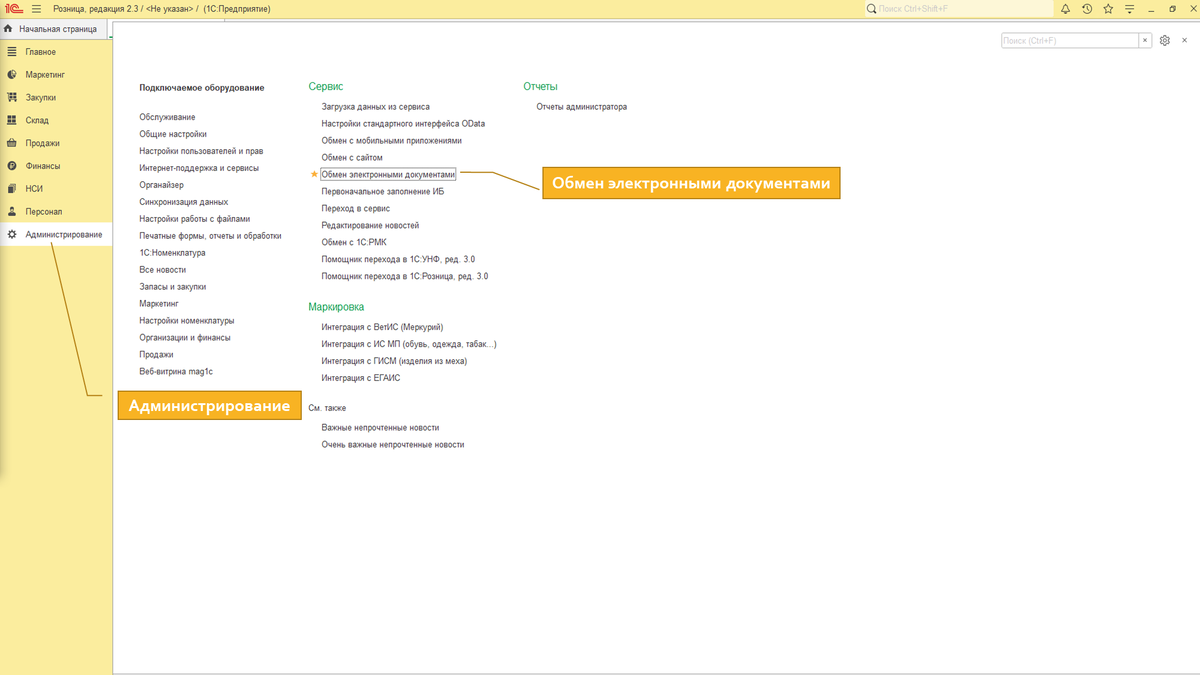The width and height of the screenshot is (1200, 675).
Task: Open Организации и финансы
Action: (185, 338)
